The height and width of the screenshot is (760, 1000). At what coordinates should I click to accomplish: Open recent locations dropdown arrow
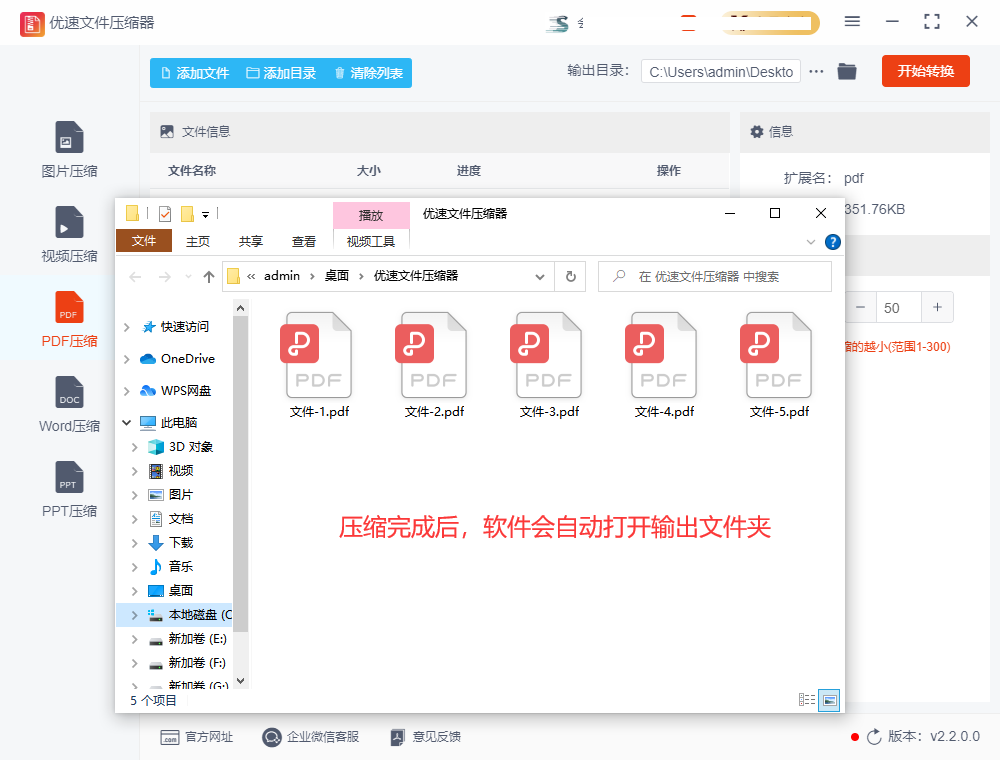click(x=188, y=277)
